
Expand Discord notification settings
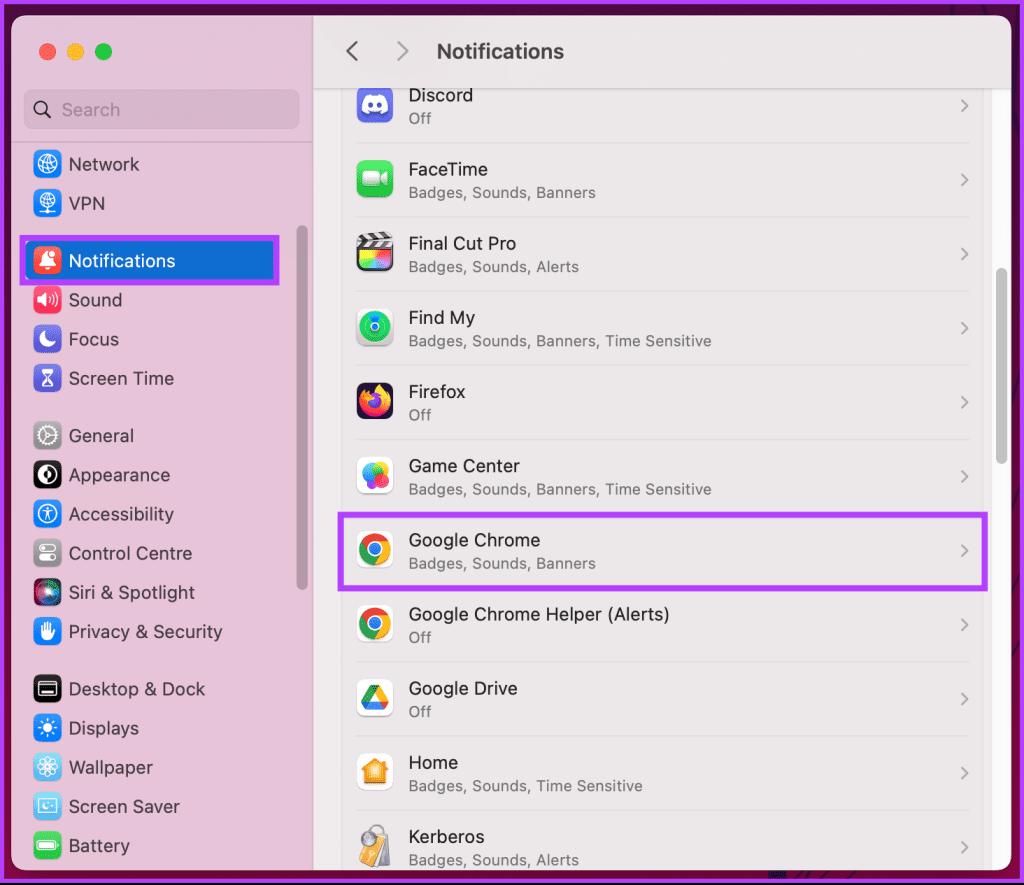(963, 105)
